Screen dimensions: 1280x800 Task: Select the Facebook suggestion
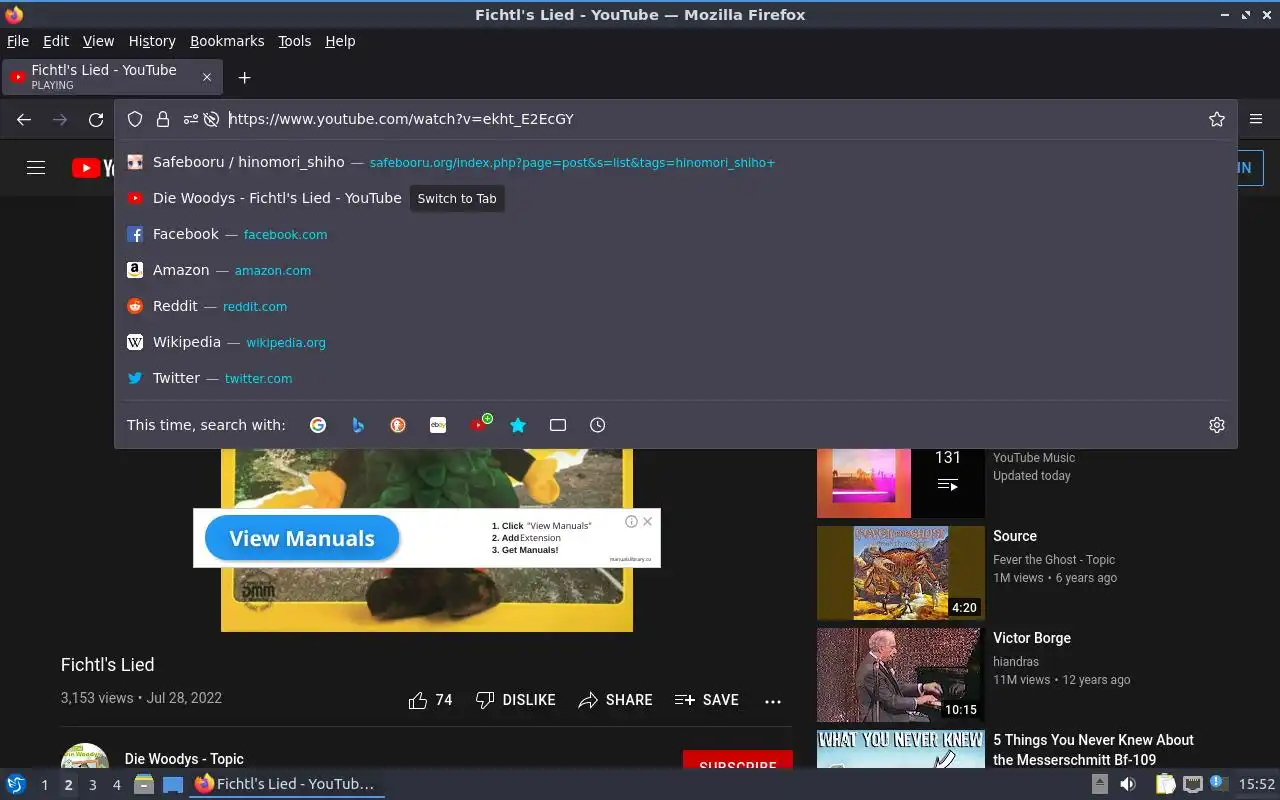(x=675, y=234)
